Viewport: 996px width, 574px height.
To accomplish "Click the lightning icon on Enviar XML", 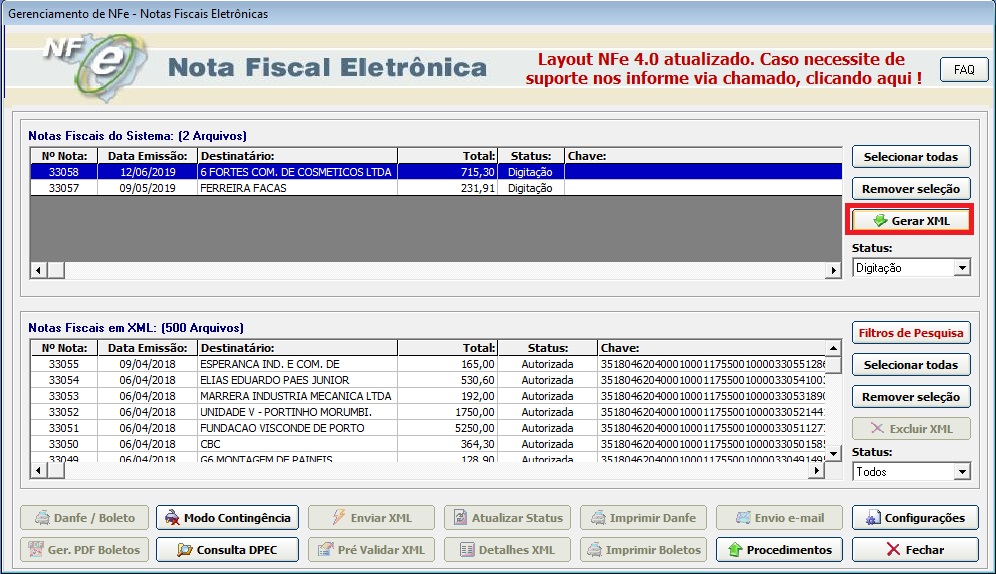I will coord(339,517).
